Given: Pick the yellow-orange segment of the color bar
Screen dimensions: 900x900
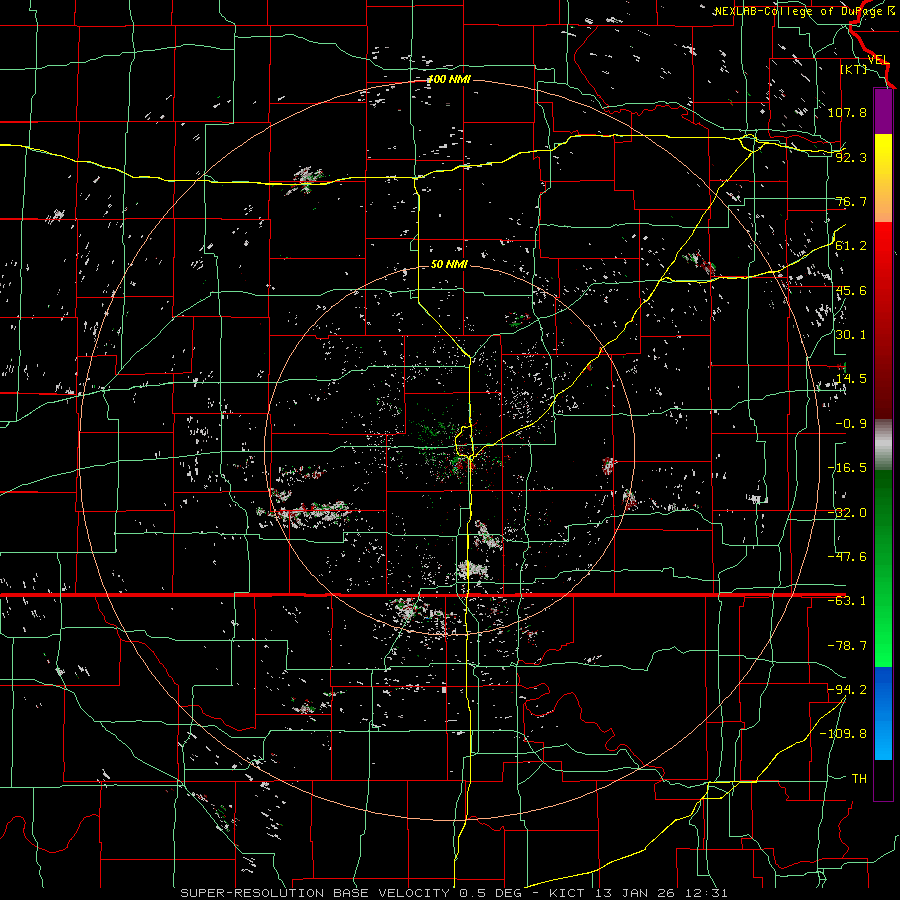Looking at the screenshot, I should [x=883, y=178].
